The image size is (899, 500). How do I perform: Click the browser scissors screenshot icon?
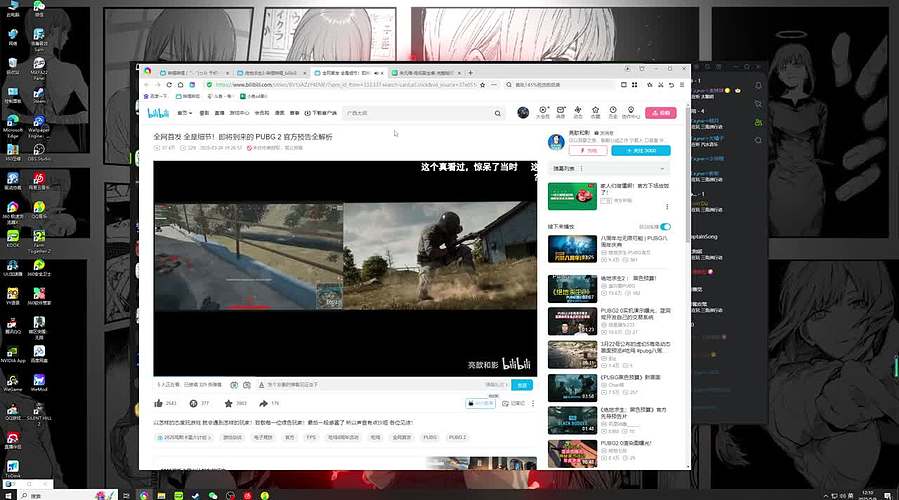660,85
